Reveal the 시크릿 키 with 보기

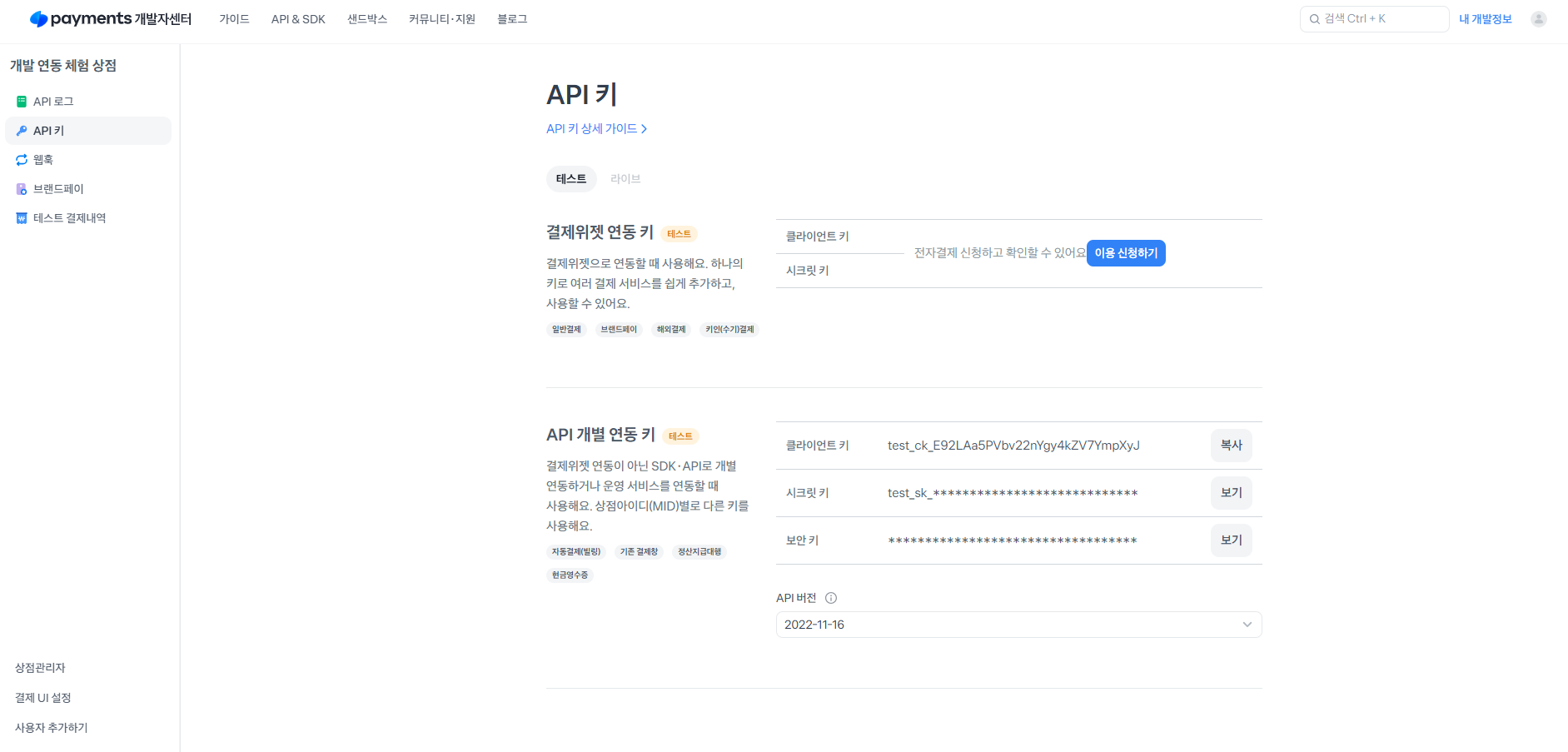[x=1232, y=493]
